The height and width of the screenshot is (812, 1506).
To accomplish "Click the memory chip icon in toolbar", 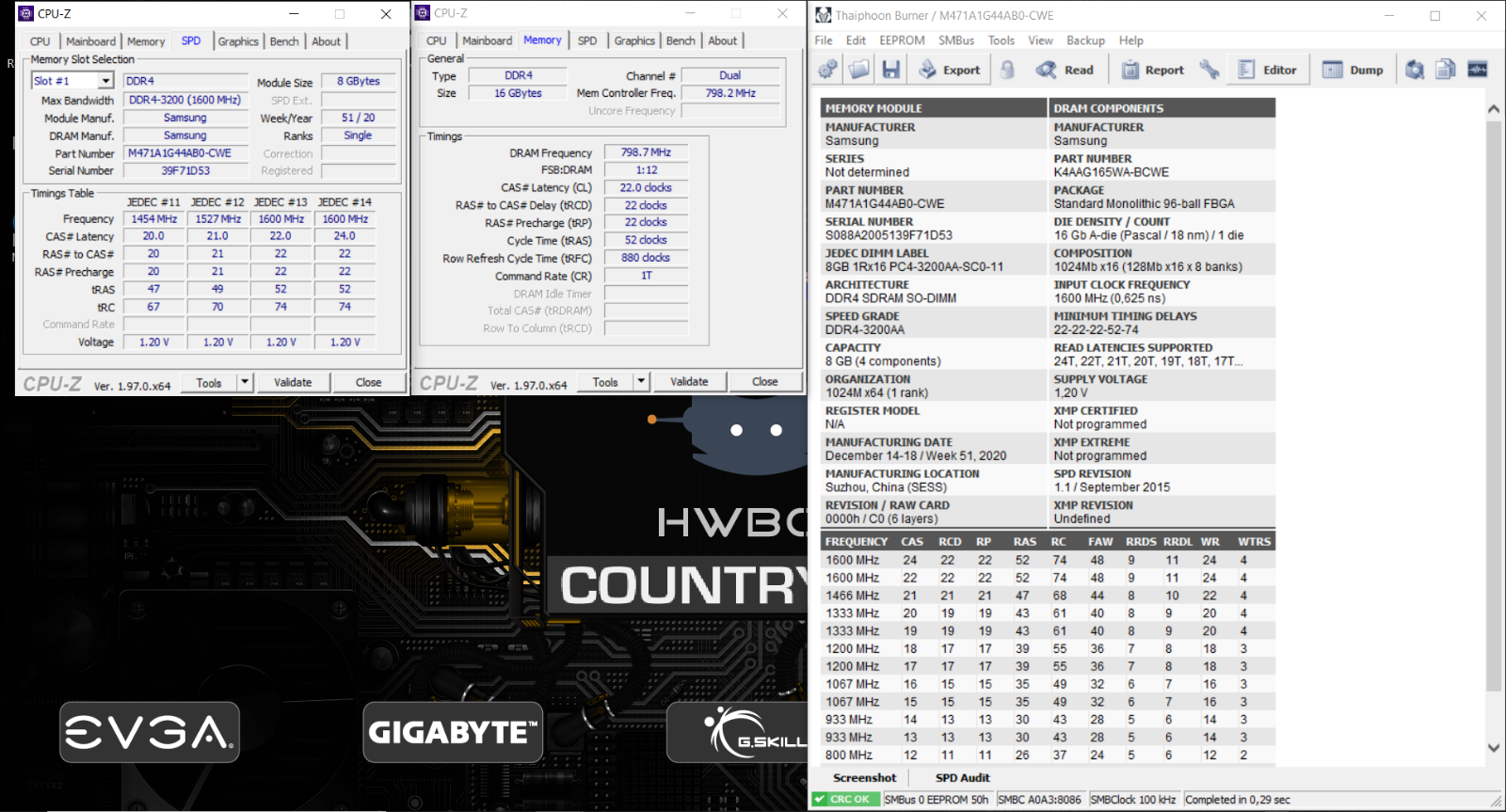I will click(1478, 70).
